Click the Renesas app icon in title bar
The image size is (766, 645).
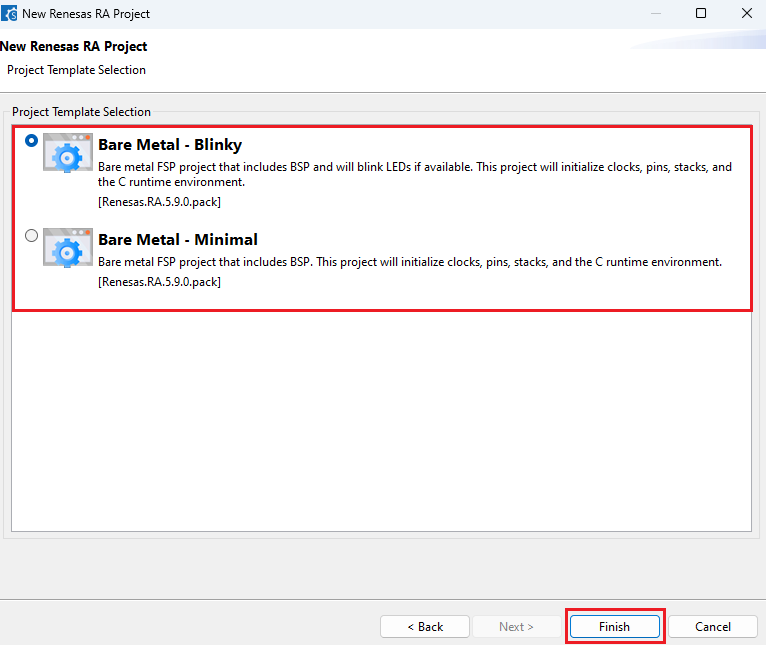[x=9, y=14]
